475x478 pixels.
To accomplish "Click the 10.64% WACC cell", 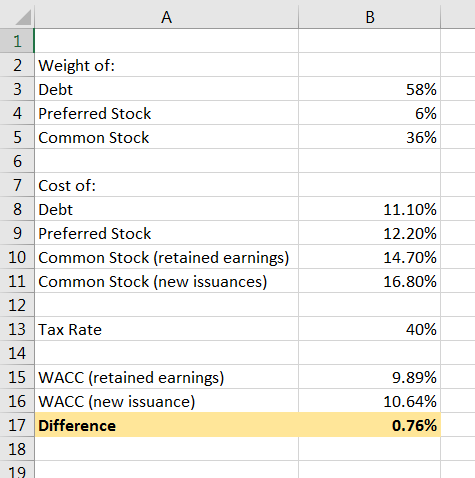I will click(x=370, y=401).
